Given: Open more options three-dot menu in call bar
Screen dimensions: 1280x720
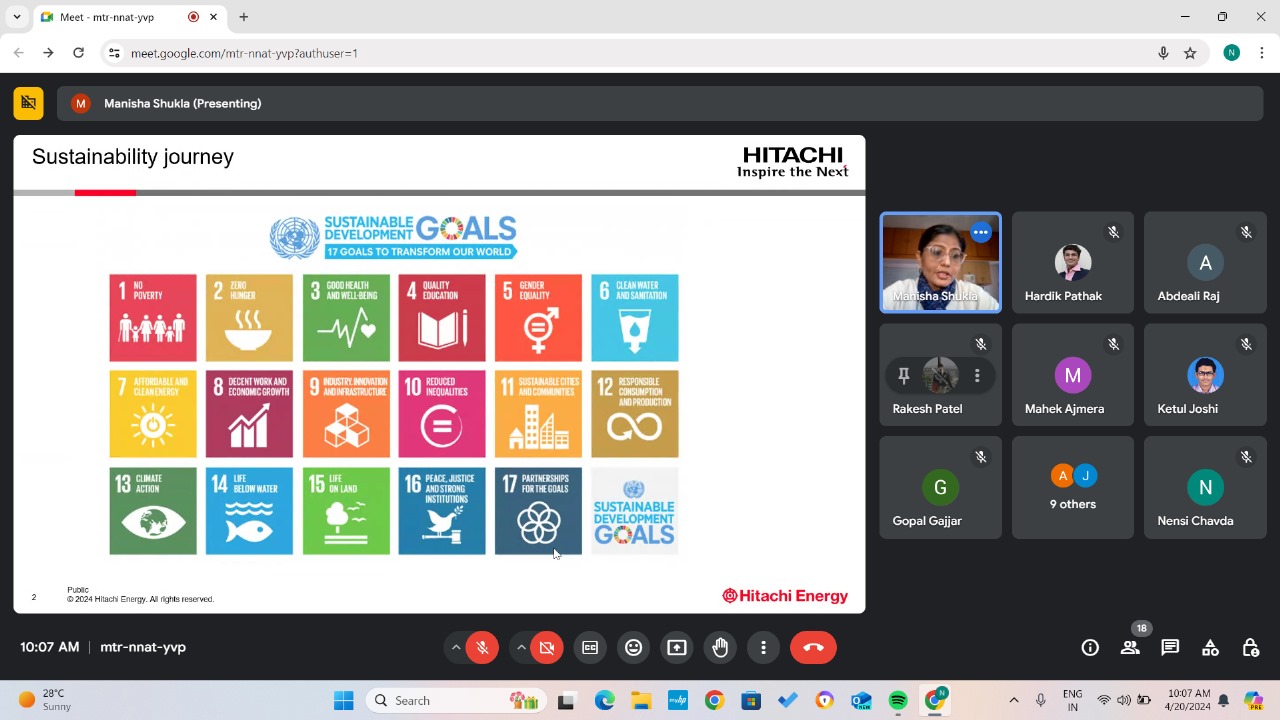Looking at the screenshot, I should click(x=763, y=648).
